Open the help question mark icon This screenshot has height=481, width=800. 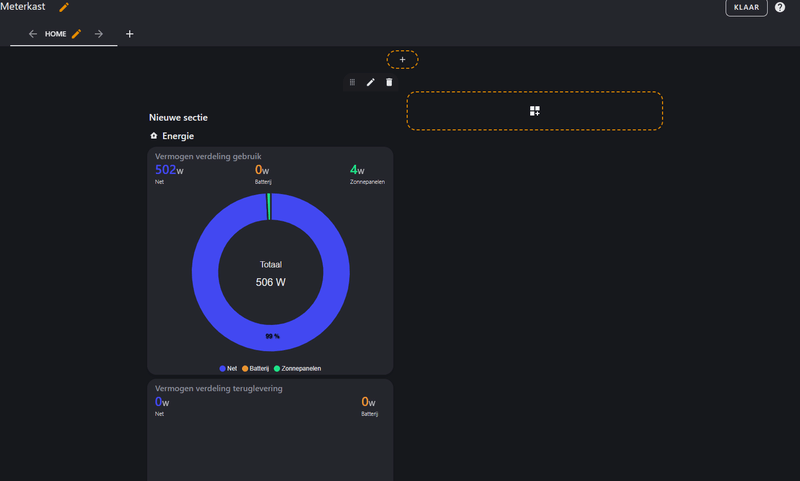tap(780, 7)
